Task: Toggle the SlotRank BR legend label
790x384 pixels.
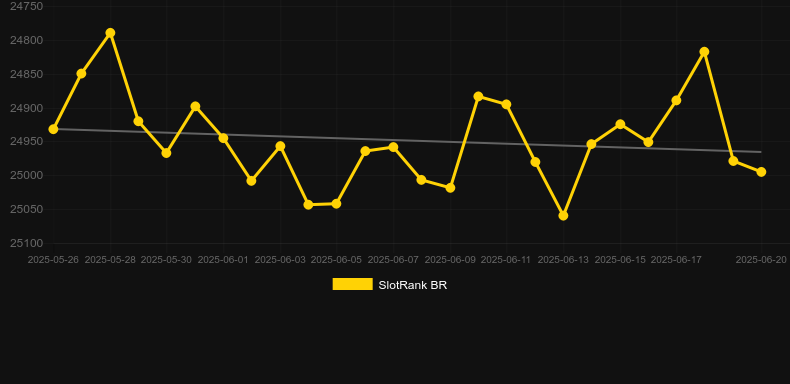Action: click(413, 285)
